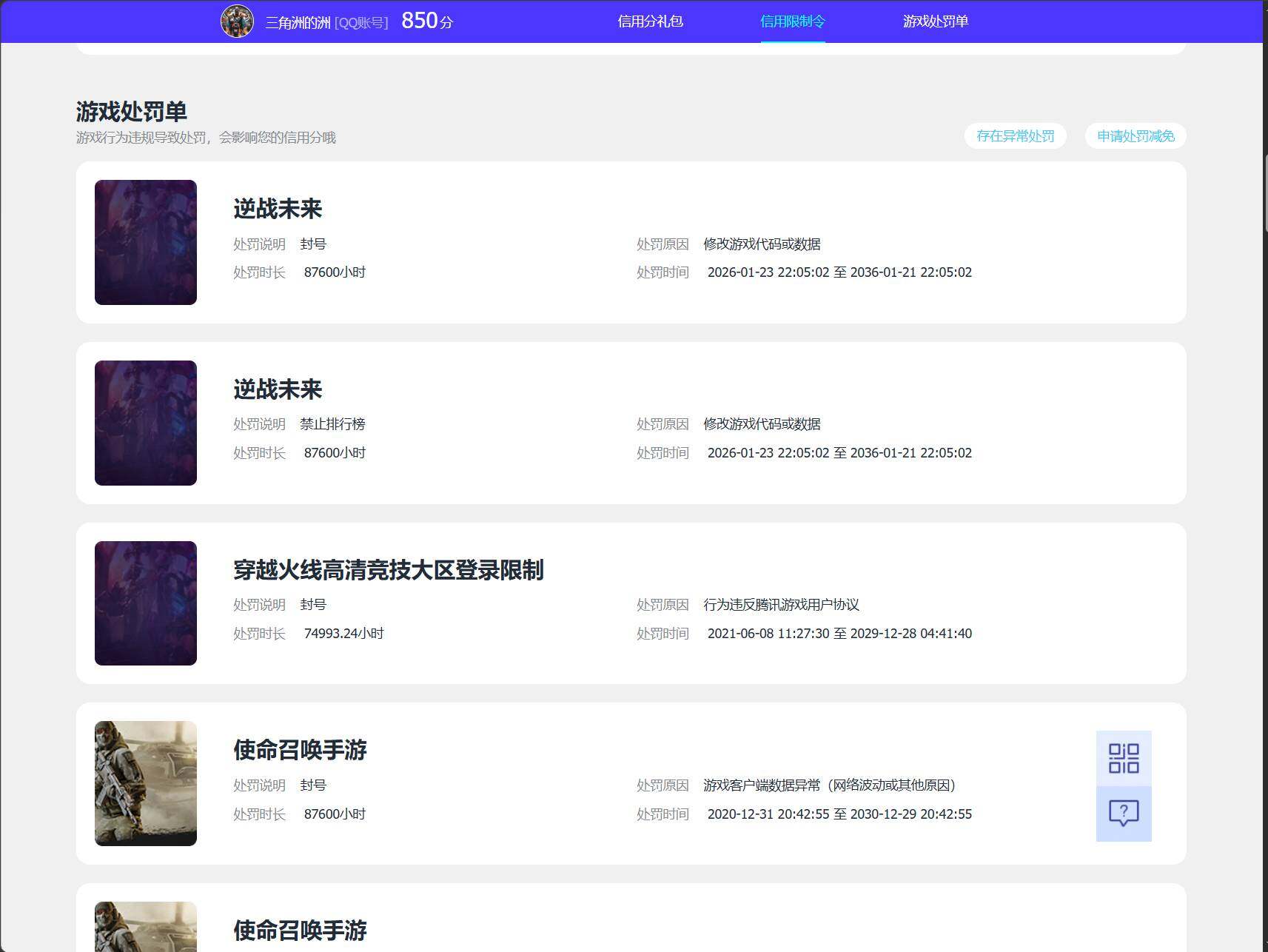Switch to 游戏处罚单 tab
Screen dimensions: 1268x952
936,21
